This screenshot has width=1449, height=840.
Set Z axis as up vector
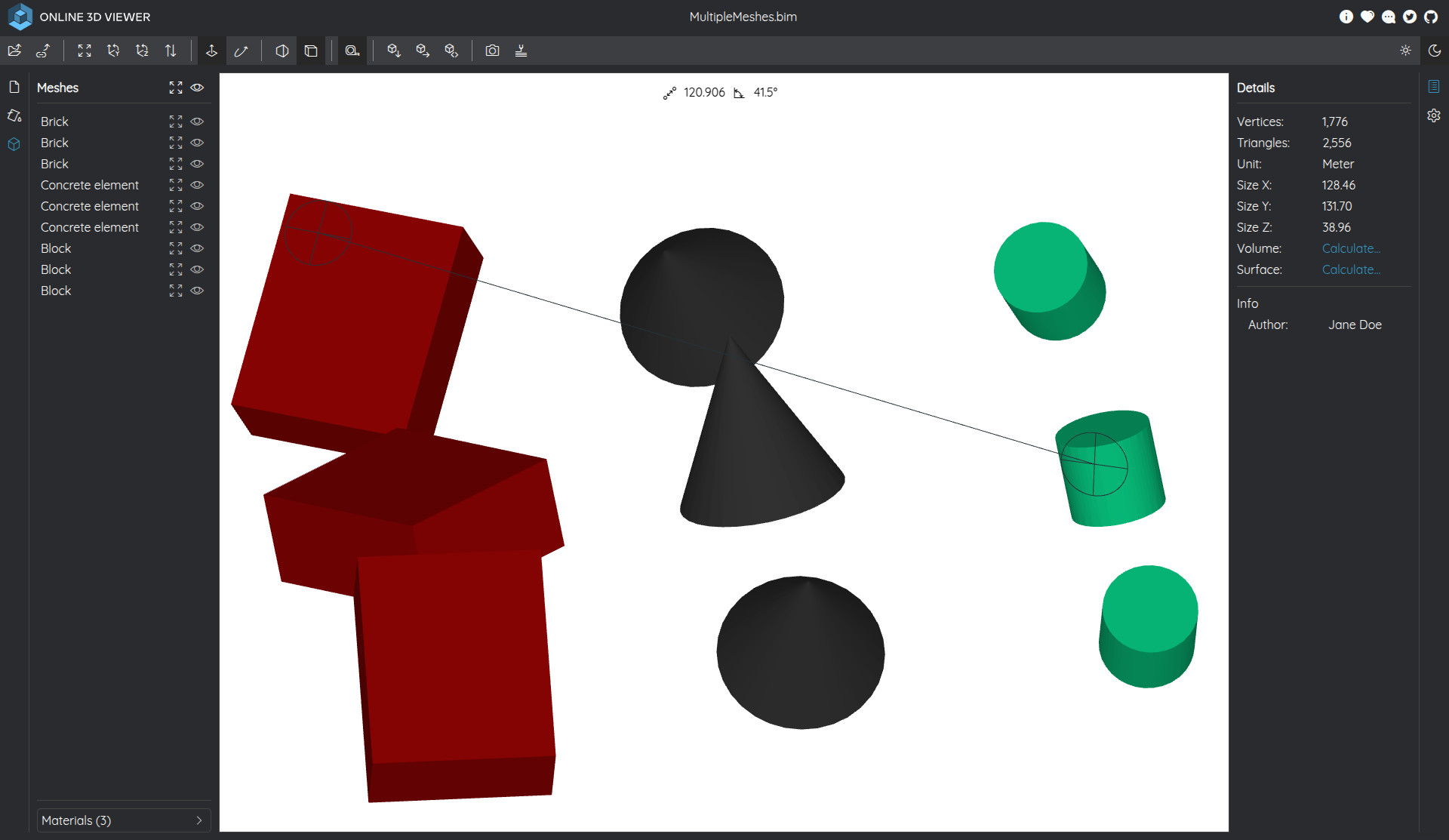pyautogui.click(x=142, y=51)
